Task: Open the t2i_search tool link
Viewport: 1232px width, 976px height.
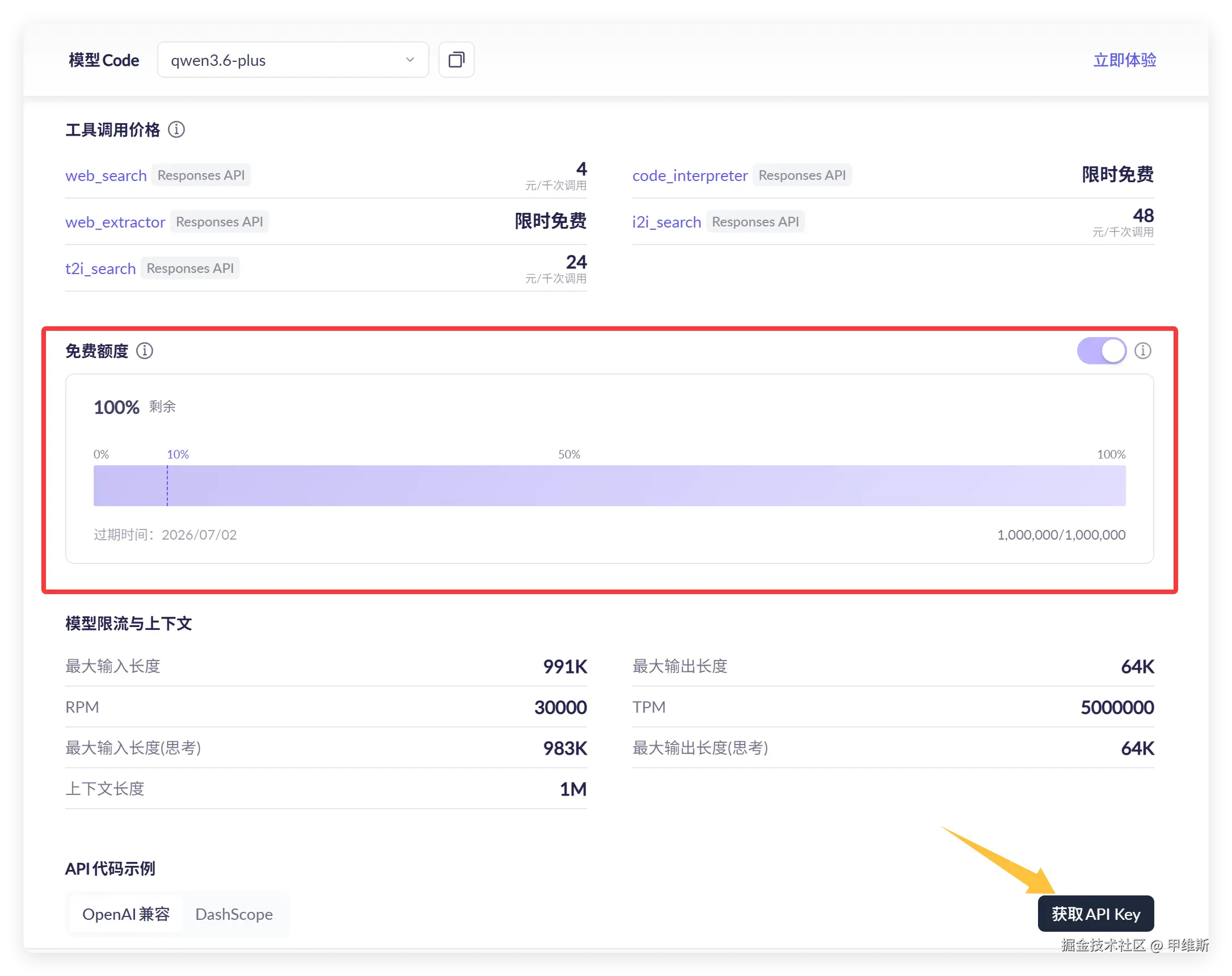Action: tap(100, 268)
